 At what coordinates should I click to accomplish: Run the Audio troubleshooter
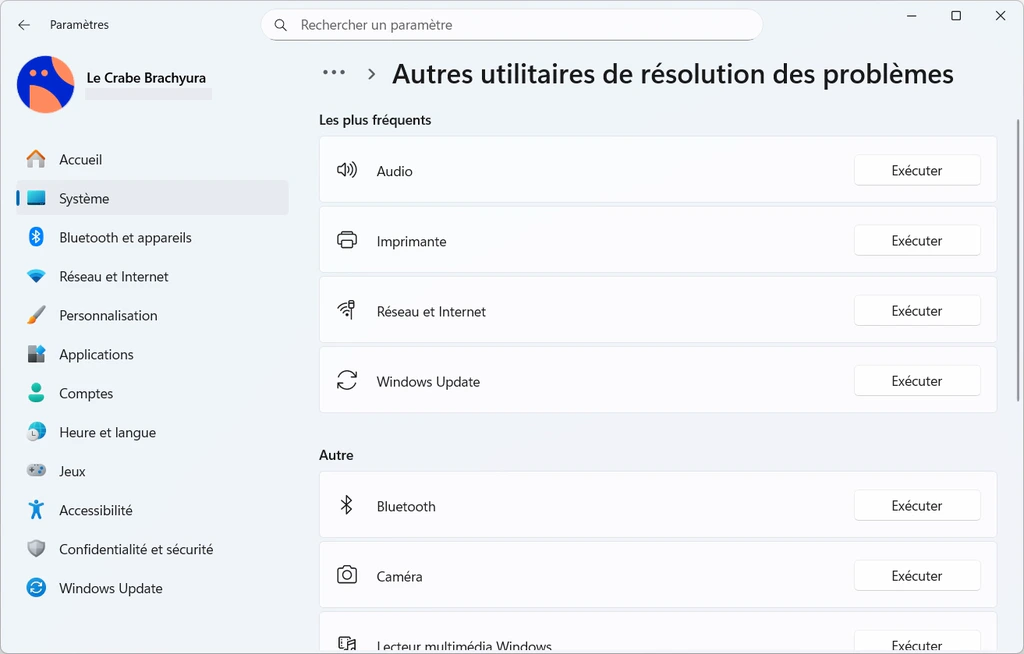tap(916, 171)
